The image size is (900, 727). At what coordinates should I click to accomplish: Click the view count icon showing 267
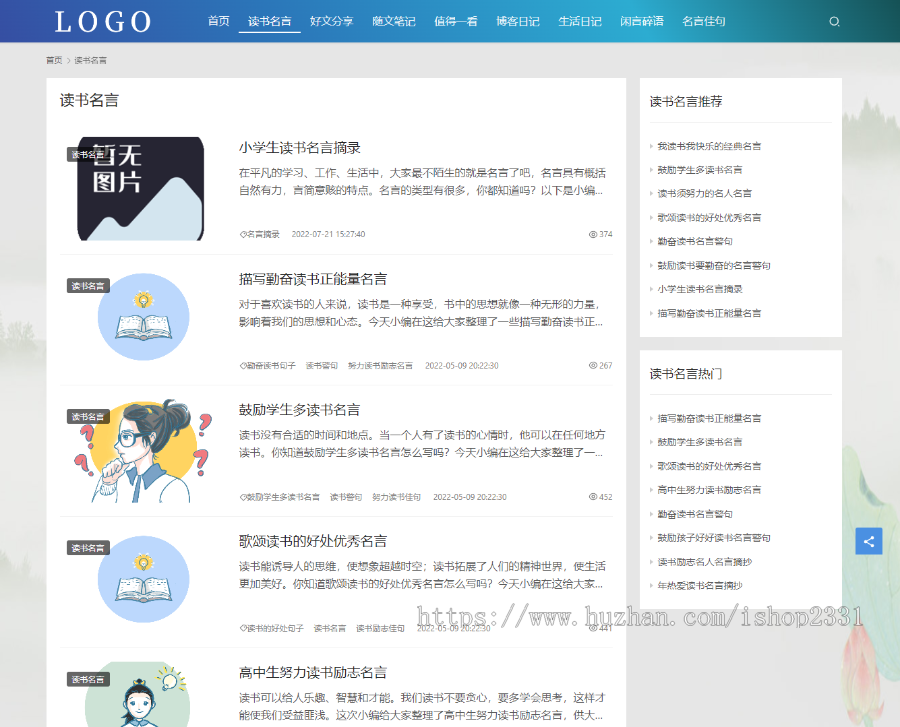pos(593,366)
